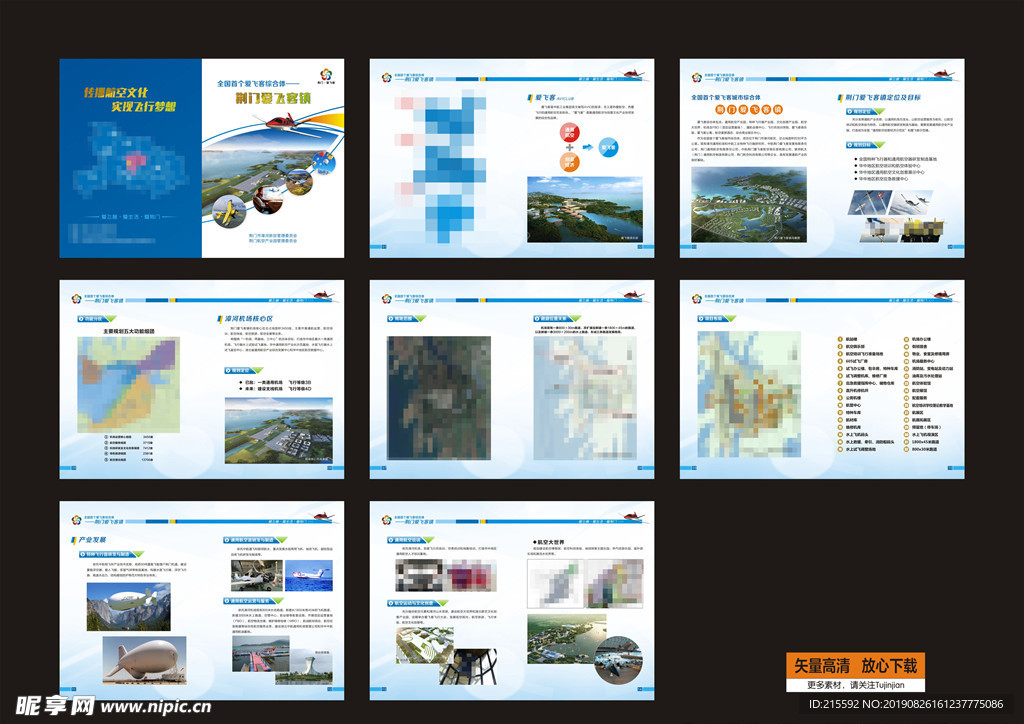
Task: Click the legend item '机场办公楼'
Action: click(918, 339)
